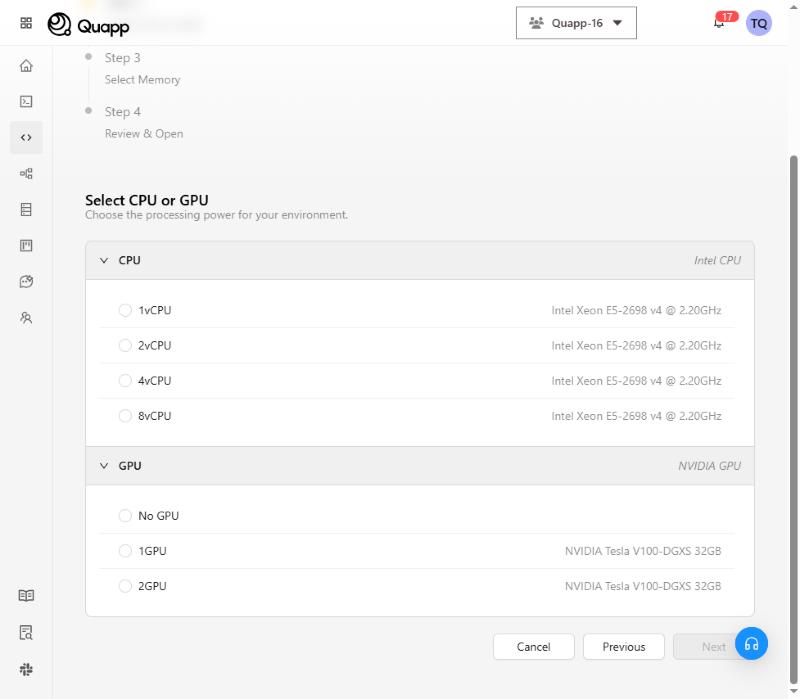Click the NVIDIA Tesla text in the 1GPU row
Image resolution: width=800 pixels, height=699 pixels.
pyautogui.click(x=643, y=551)
